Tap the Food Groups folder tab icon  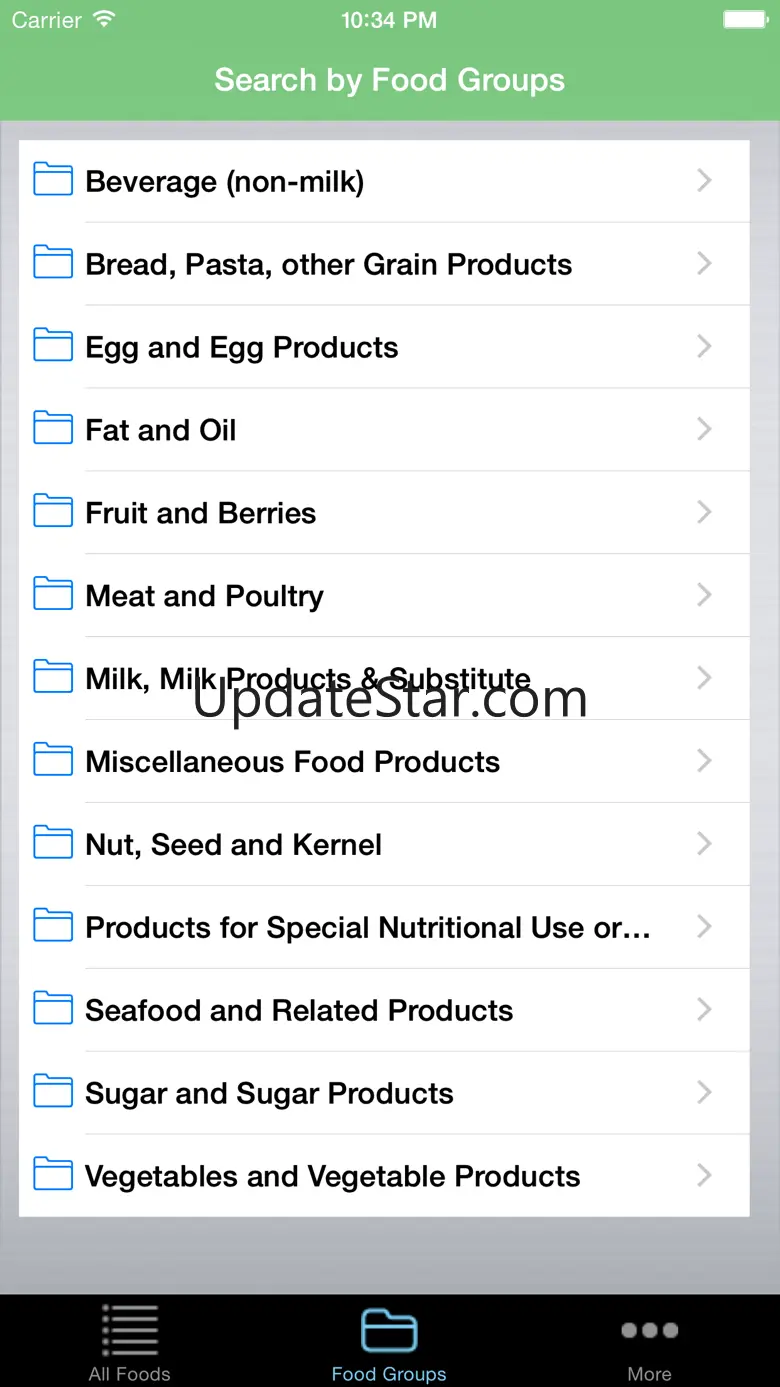(x=389, y=1330)
